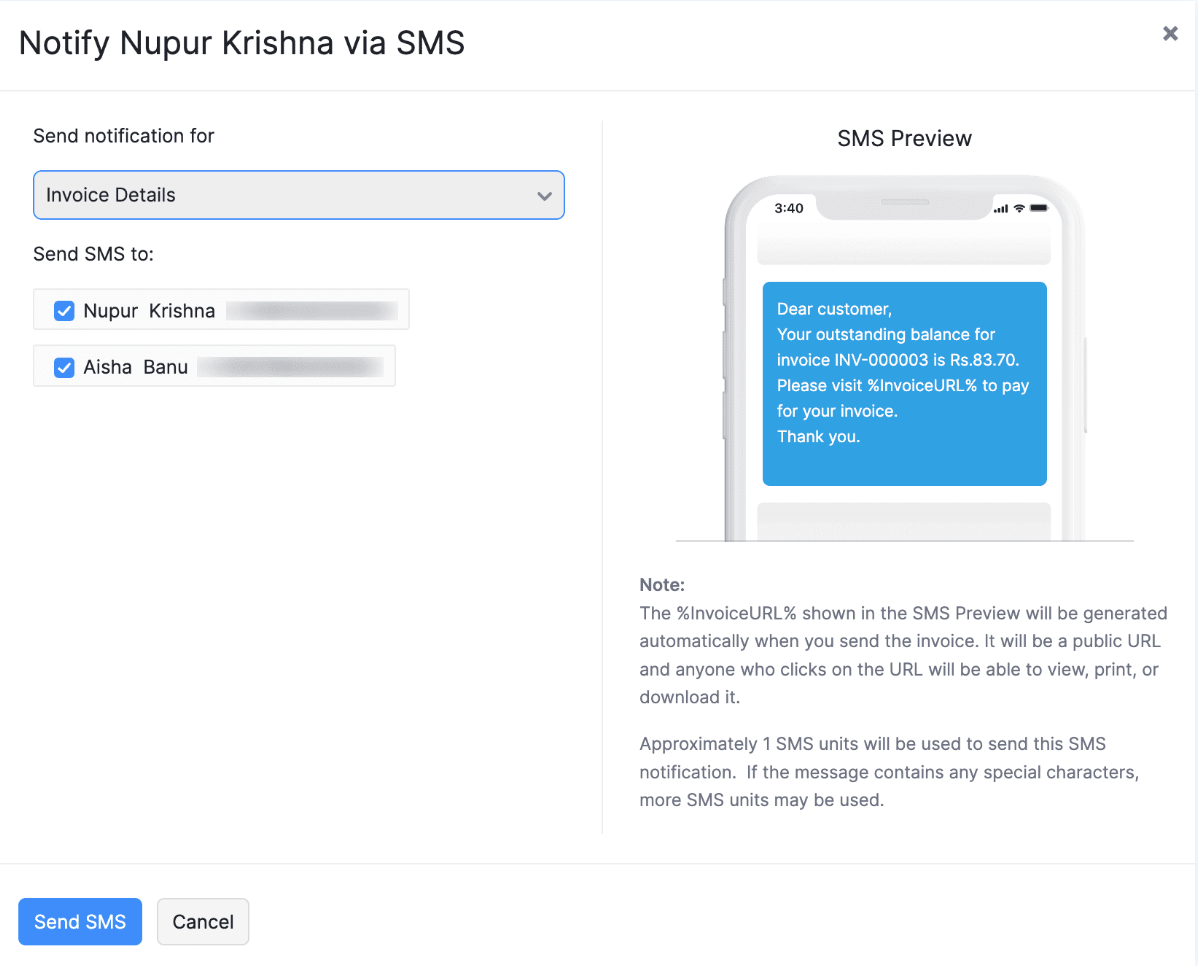This screenshot has width=1198, height=966.
Task: Cancel the SMS notification
Action: pyautogui.click(x=202, y=921)
